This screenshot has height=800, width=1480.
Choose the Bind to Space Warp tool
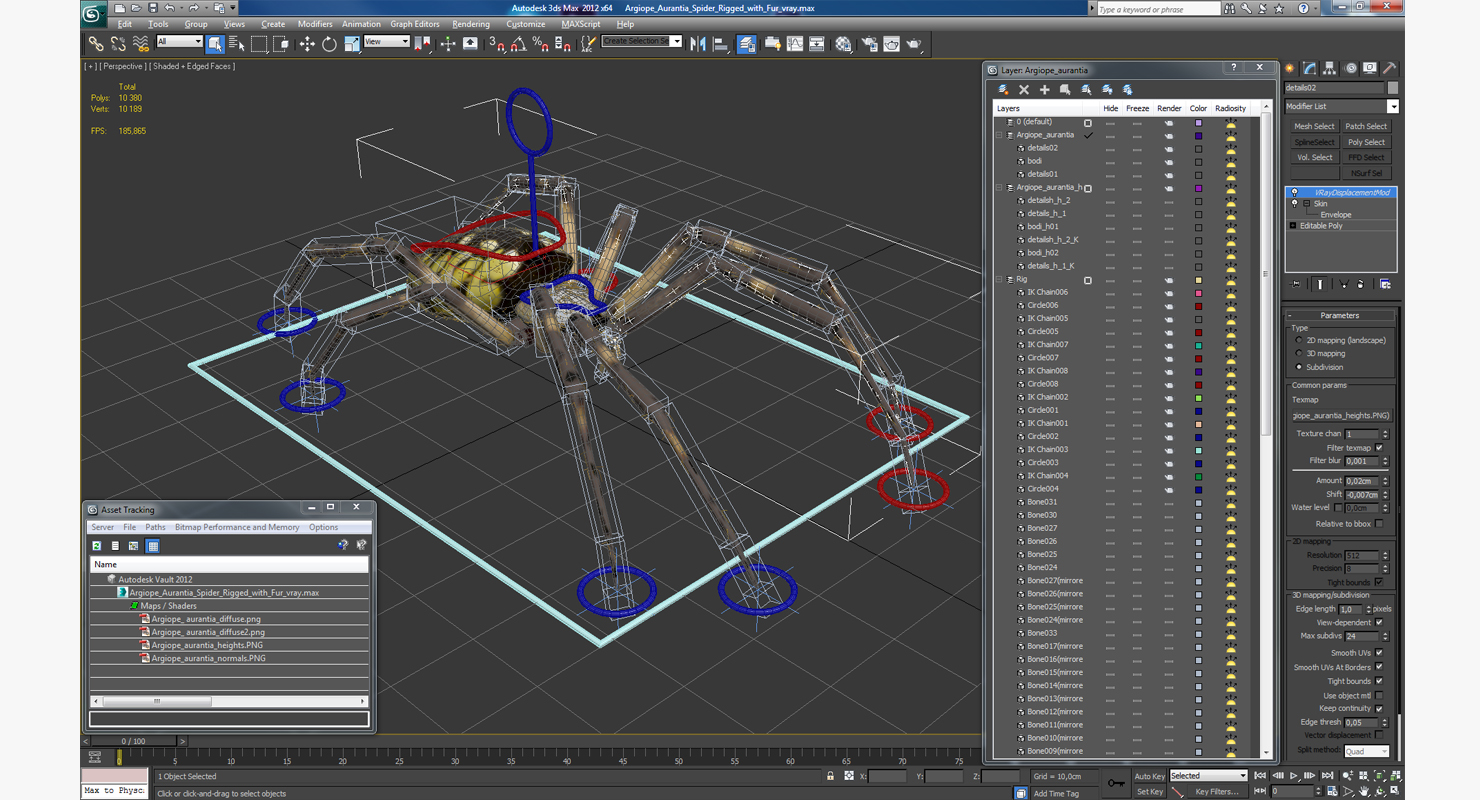(140, 44)
